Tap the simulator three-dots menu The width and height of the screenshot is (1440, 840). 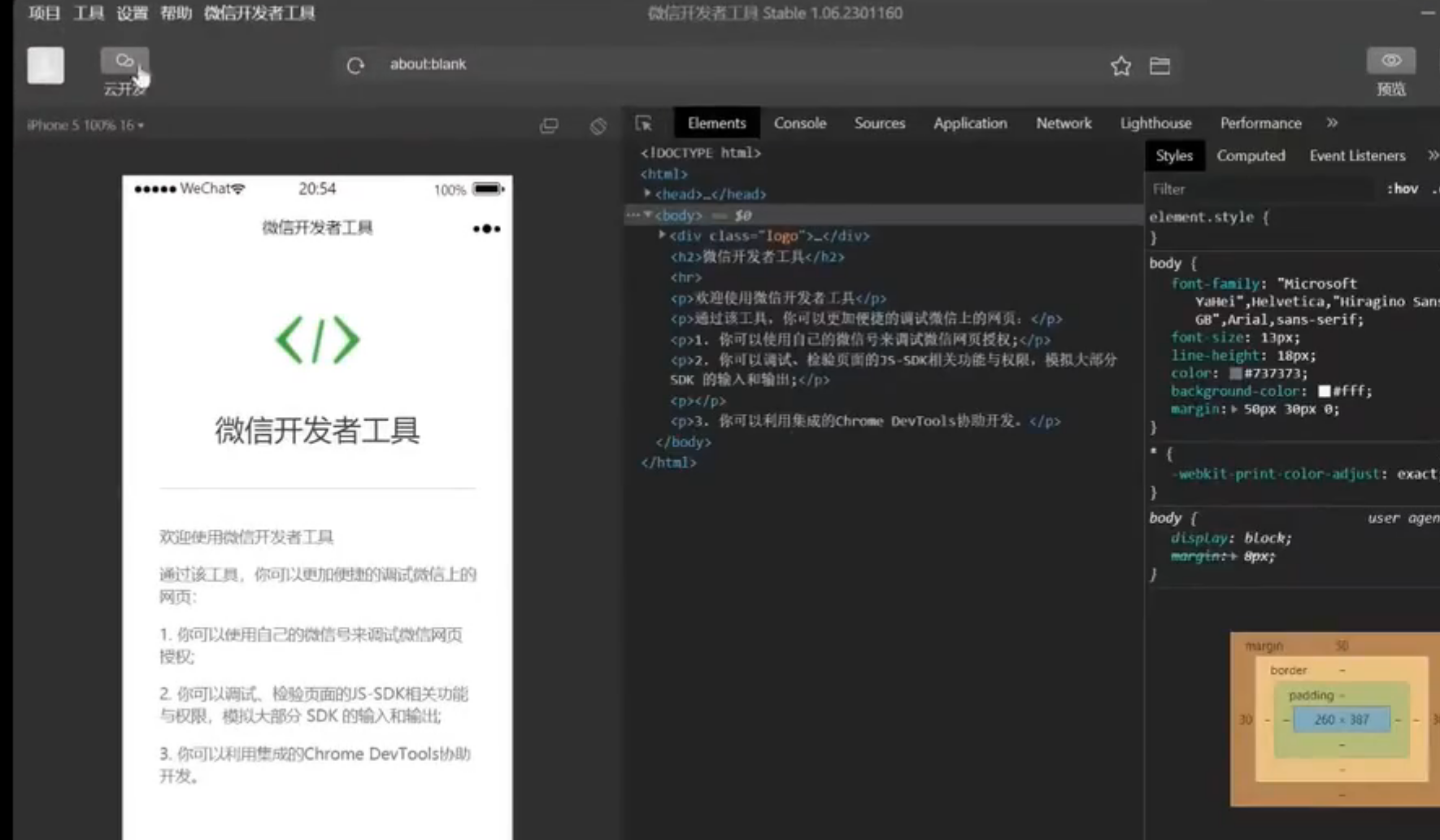pos(486,228)
